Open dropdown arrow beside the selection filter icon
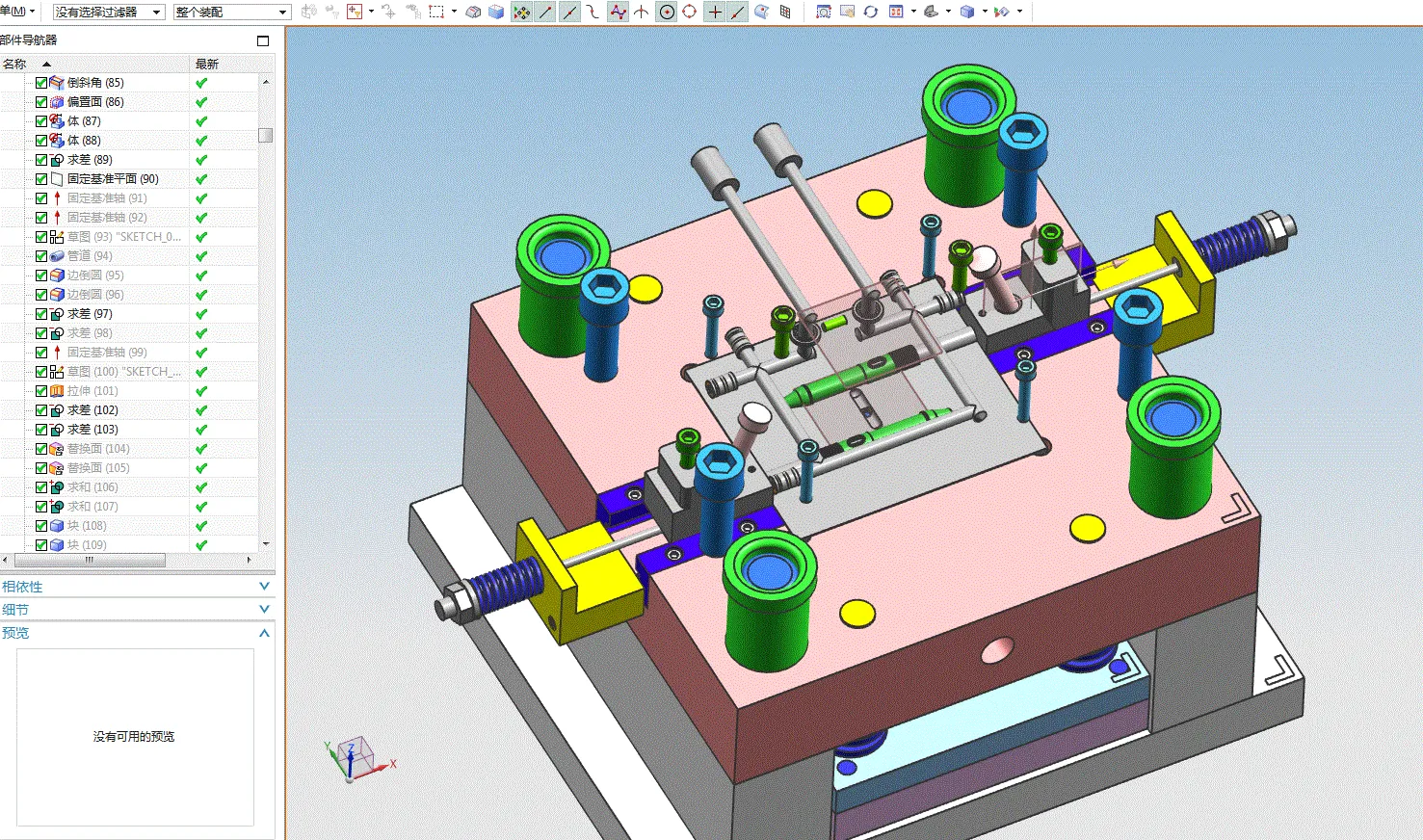 click(x=371, y=12)
